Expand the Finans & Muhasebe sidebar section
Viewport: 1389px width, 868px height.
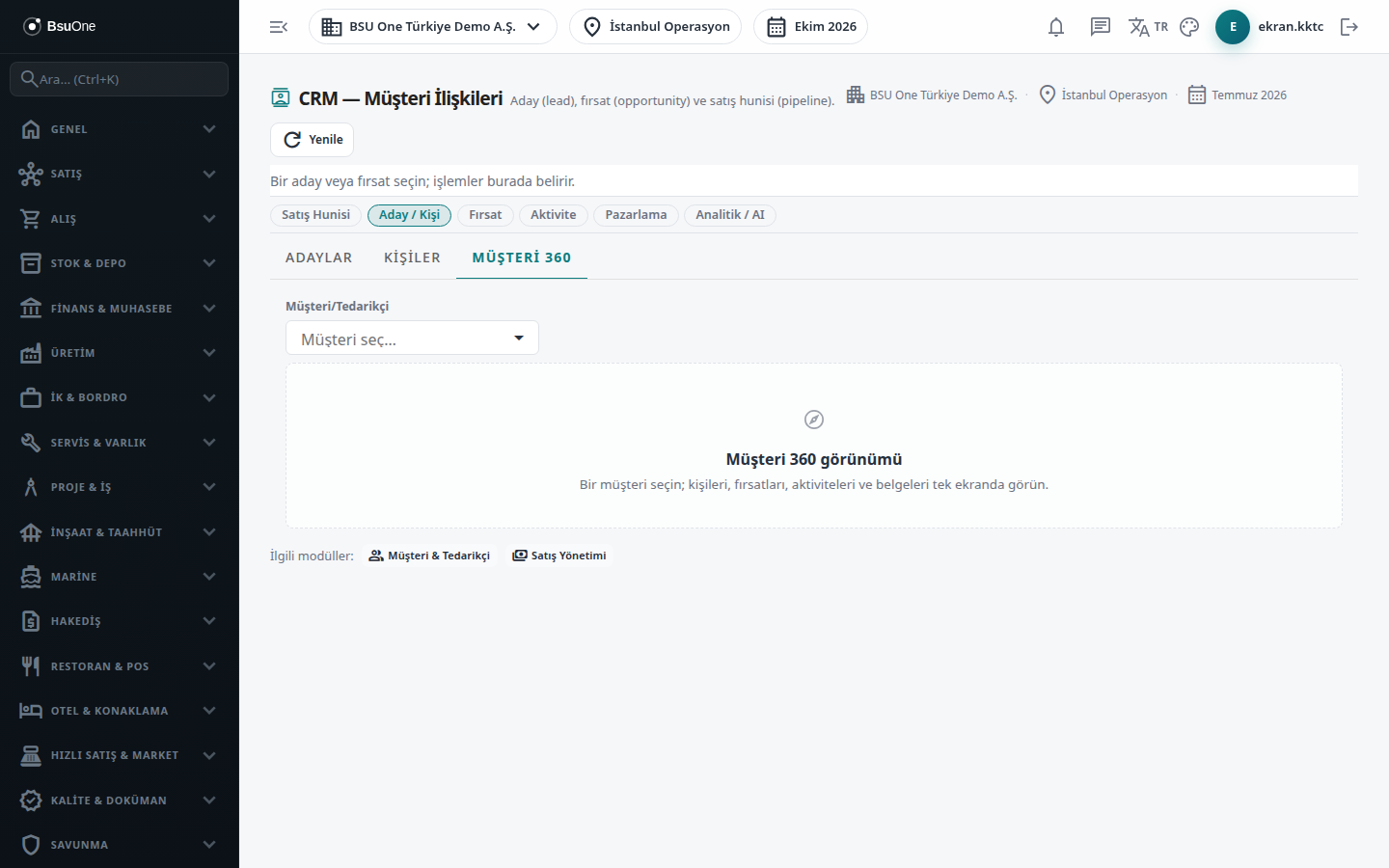120,309
